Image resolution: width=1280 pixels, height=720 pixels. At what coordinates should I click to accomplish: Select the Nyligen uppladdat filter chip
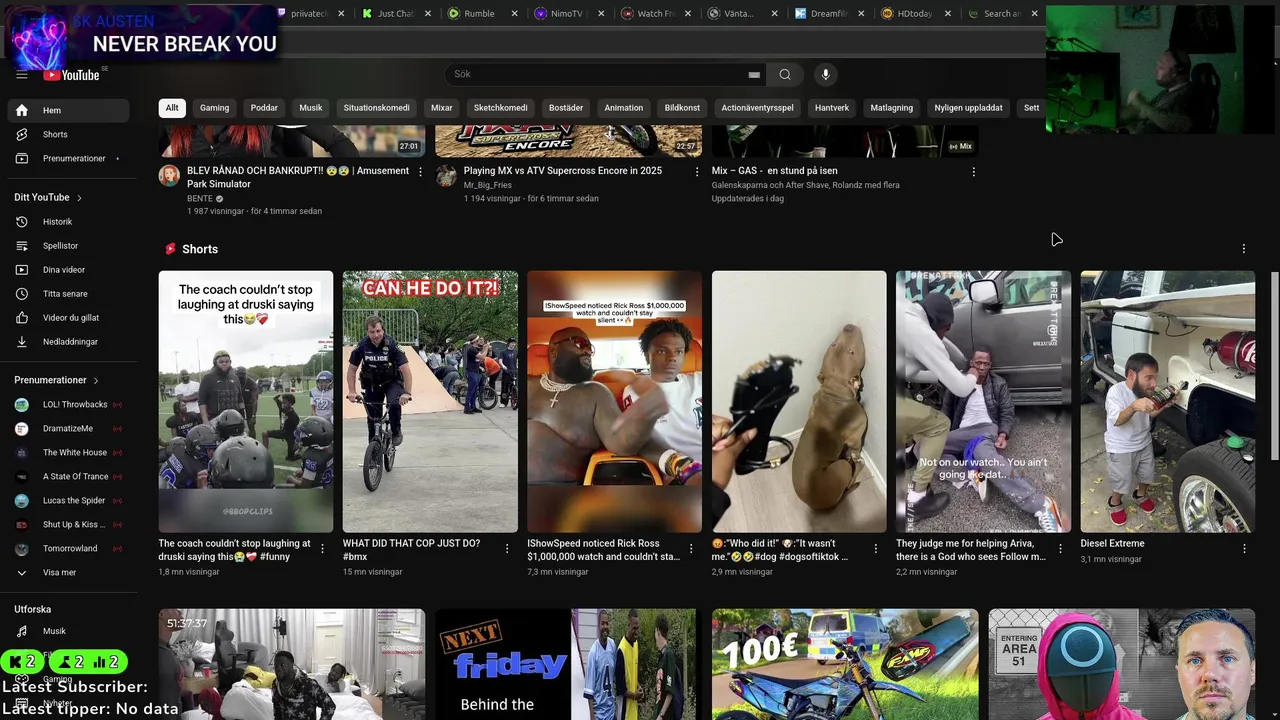968,108
